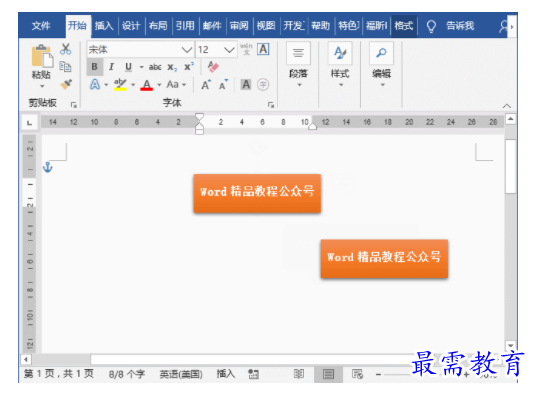533x395 pixels.
Task: Open the 编辑 editing group
Action: [x=381, y=65]
